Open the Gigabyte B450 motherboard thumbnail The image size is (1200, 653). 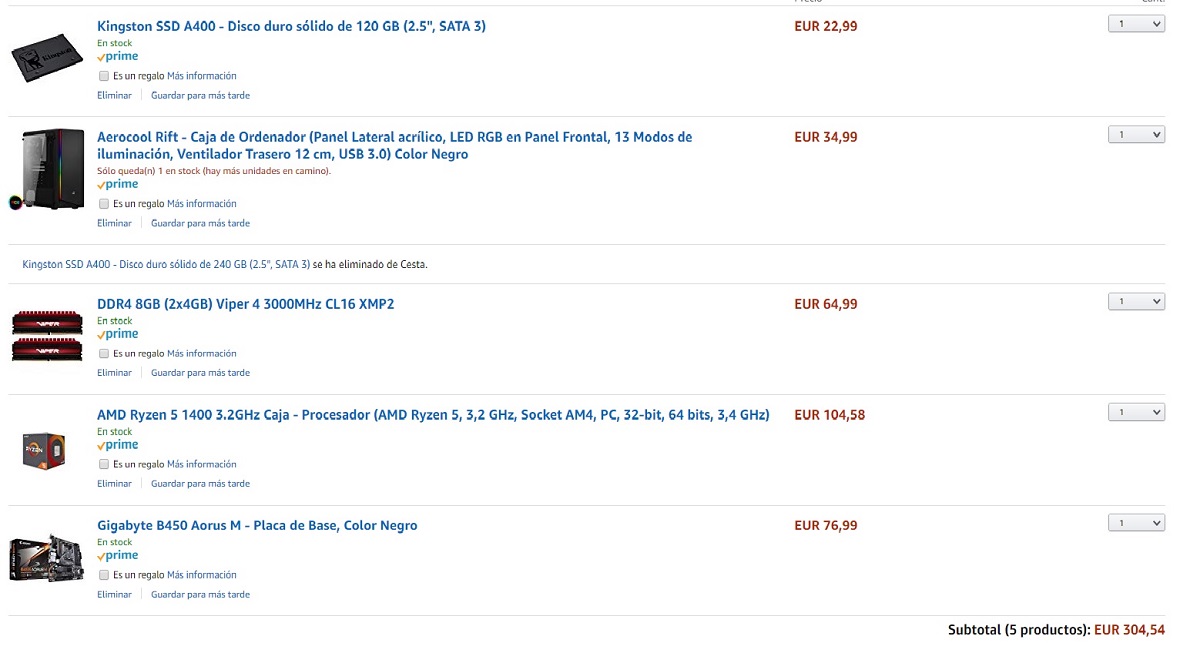46,558
